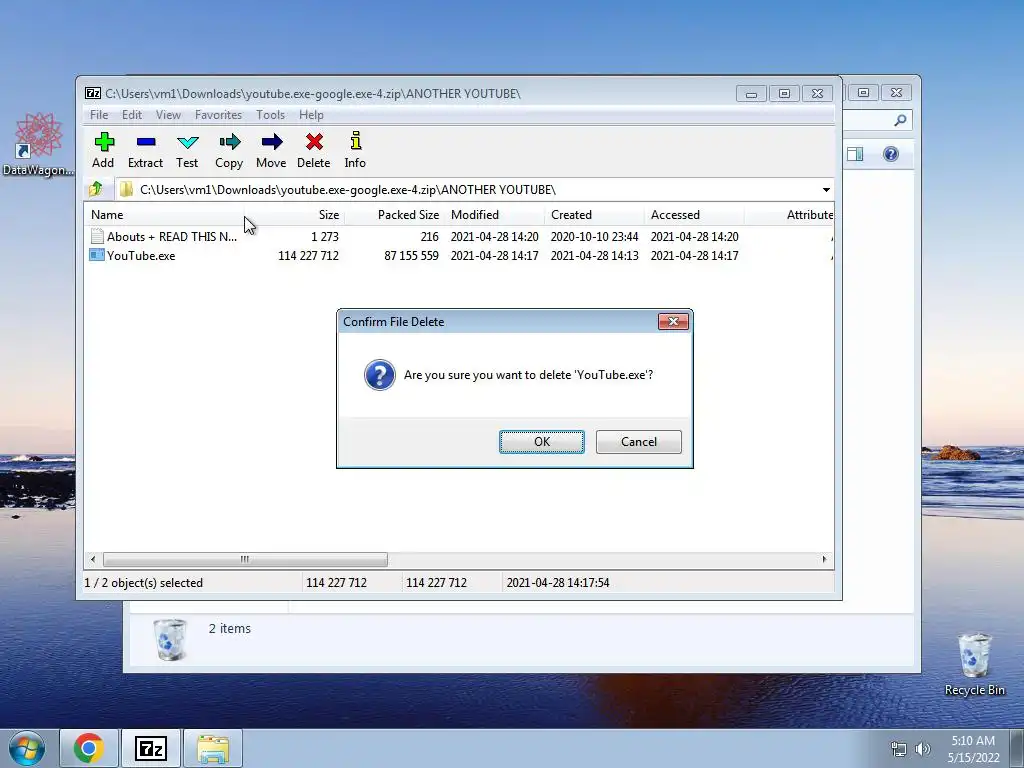
Task: Click the Copy toolbar icon
Action: (x=229, y=142)
